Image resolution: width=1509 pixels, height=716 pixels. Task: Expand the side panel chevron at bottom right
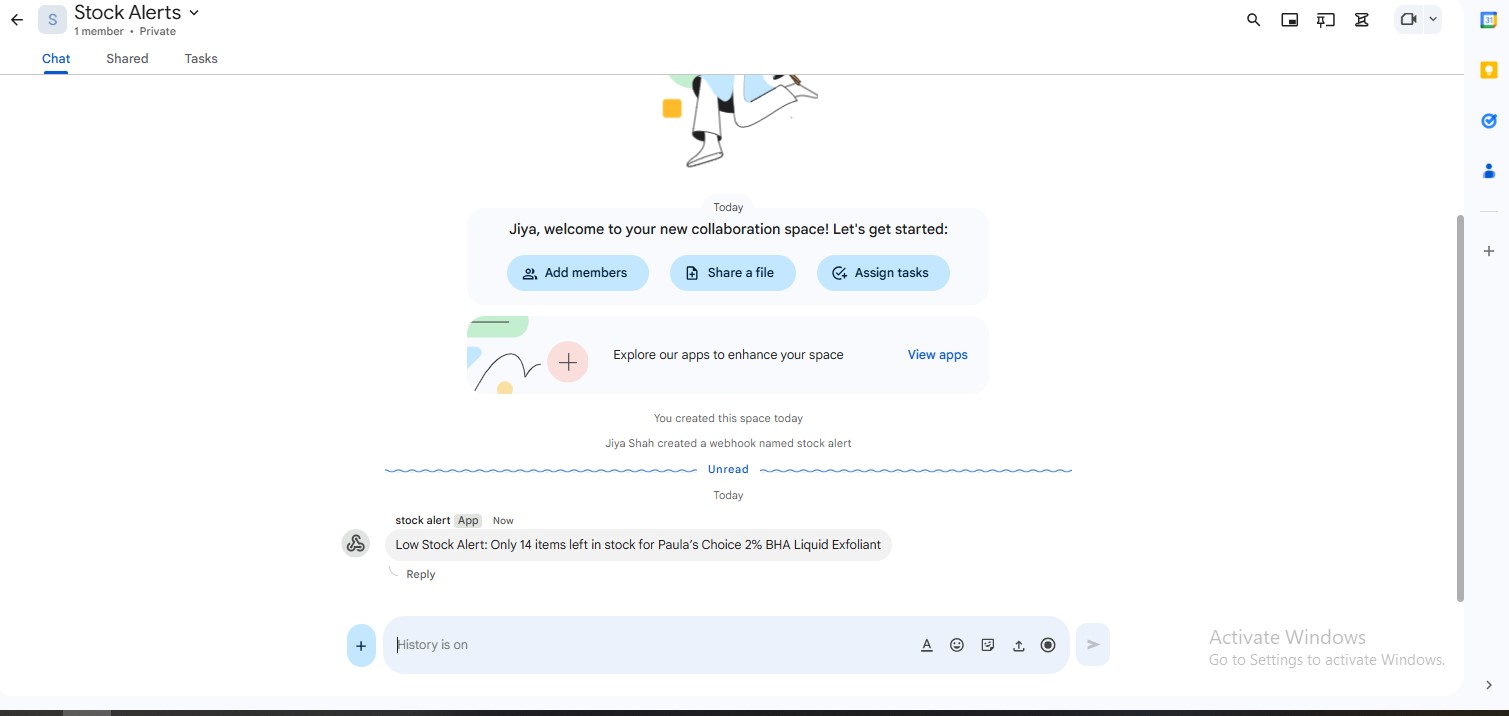point(1488,685)
